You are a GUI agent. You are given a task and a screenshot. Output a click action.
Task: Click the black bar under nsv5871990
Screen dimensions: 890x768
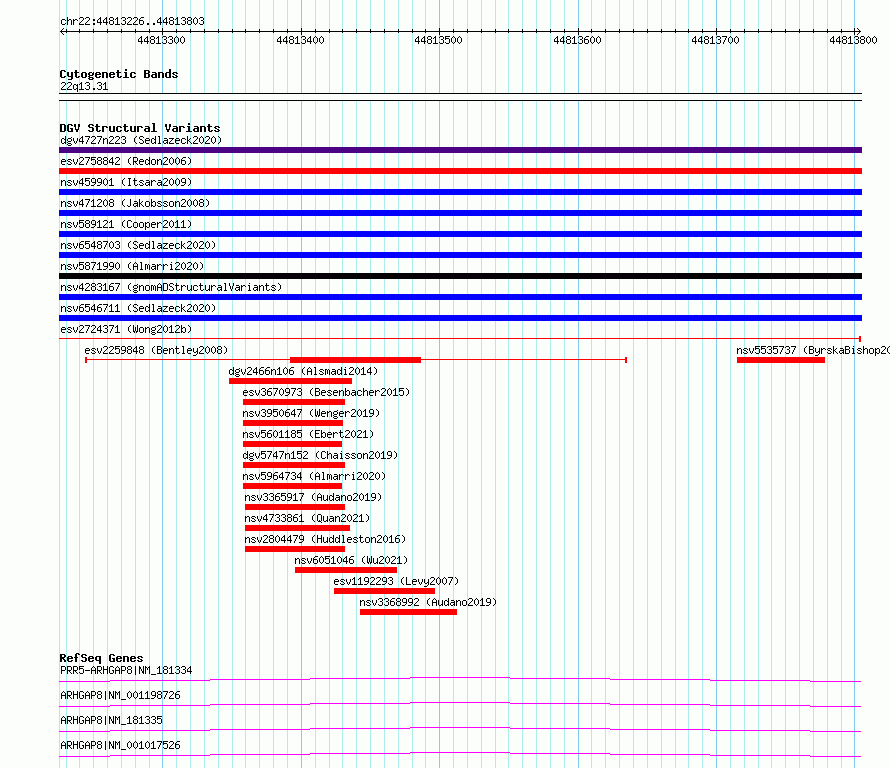(460, 276)
